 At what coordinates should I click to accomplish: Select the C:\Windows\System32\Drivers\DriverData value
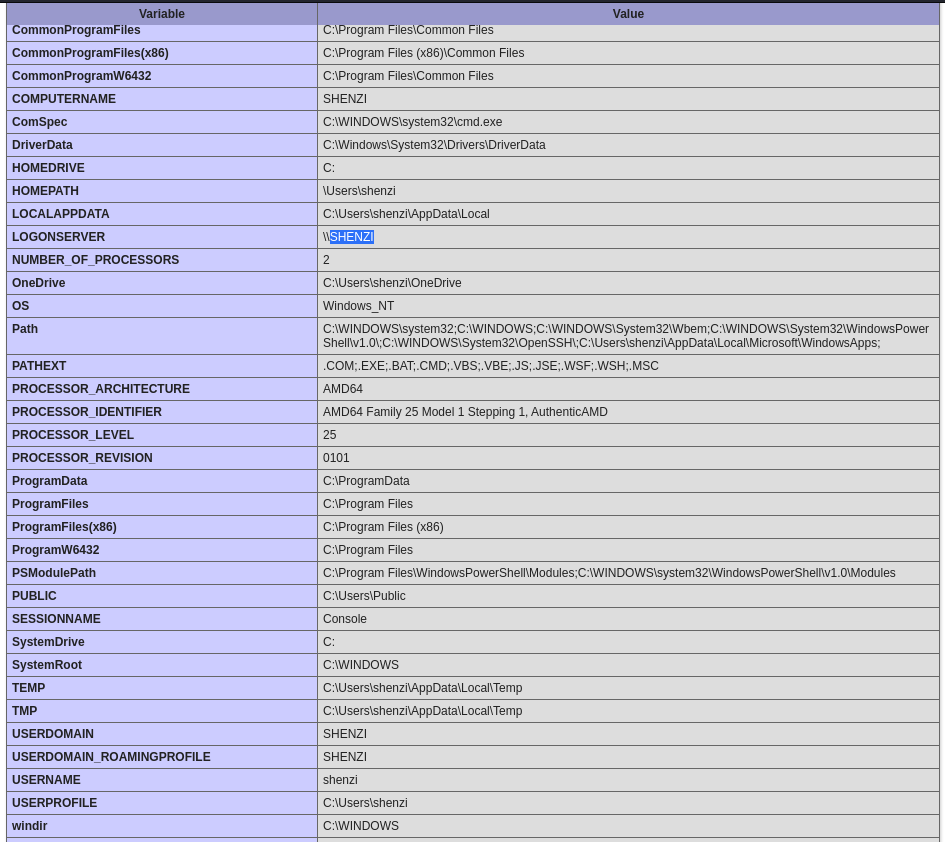click(434, 145)
